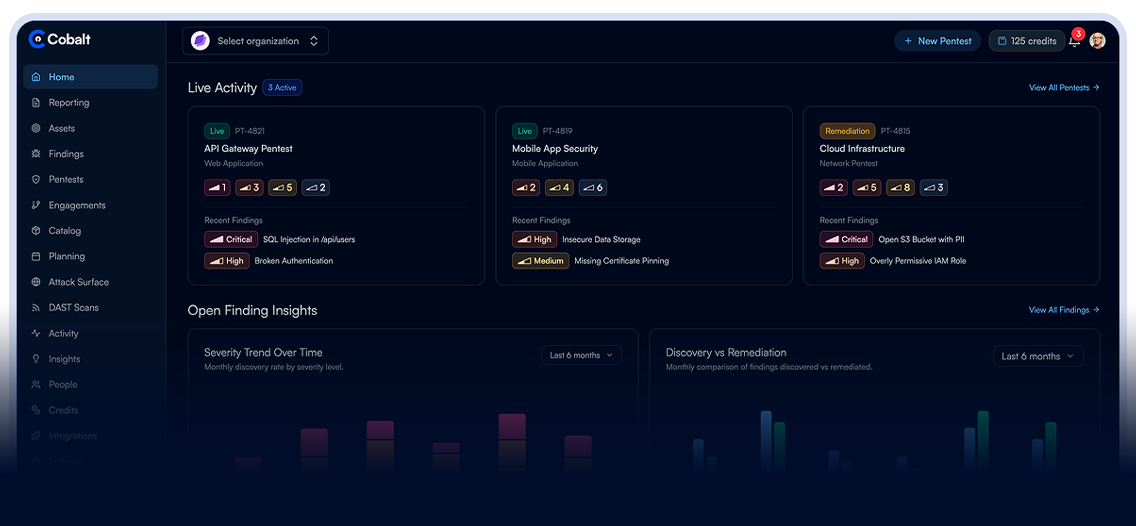Open the Reporting sidebar item
Screen dimensions: 1136x526
point(91,103)
